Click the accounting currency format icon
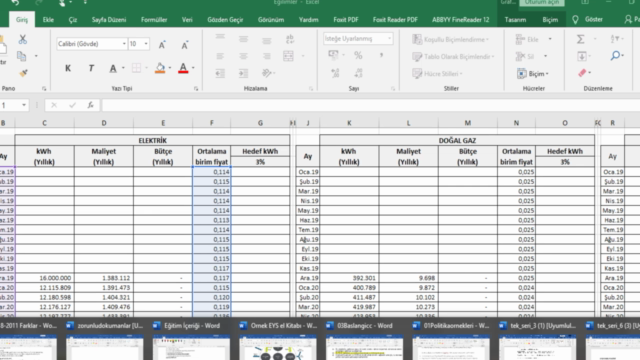 (333, 55)
